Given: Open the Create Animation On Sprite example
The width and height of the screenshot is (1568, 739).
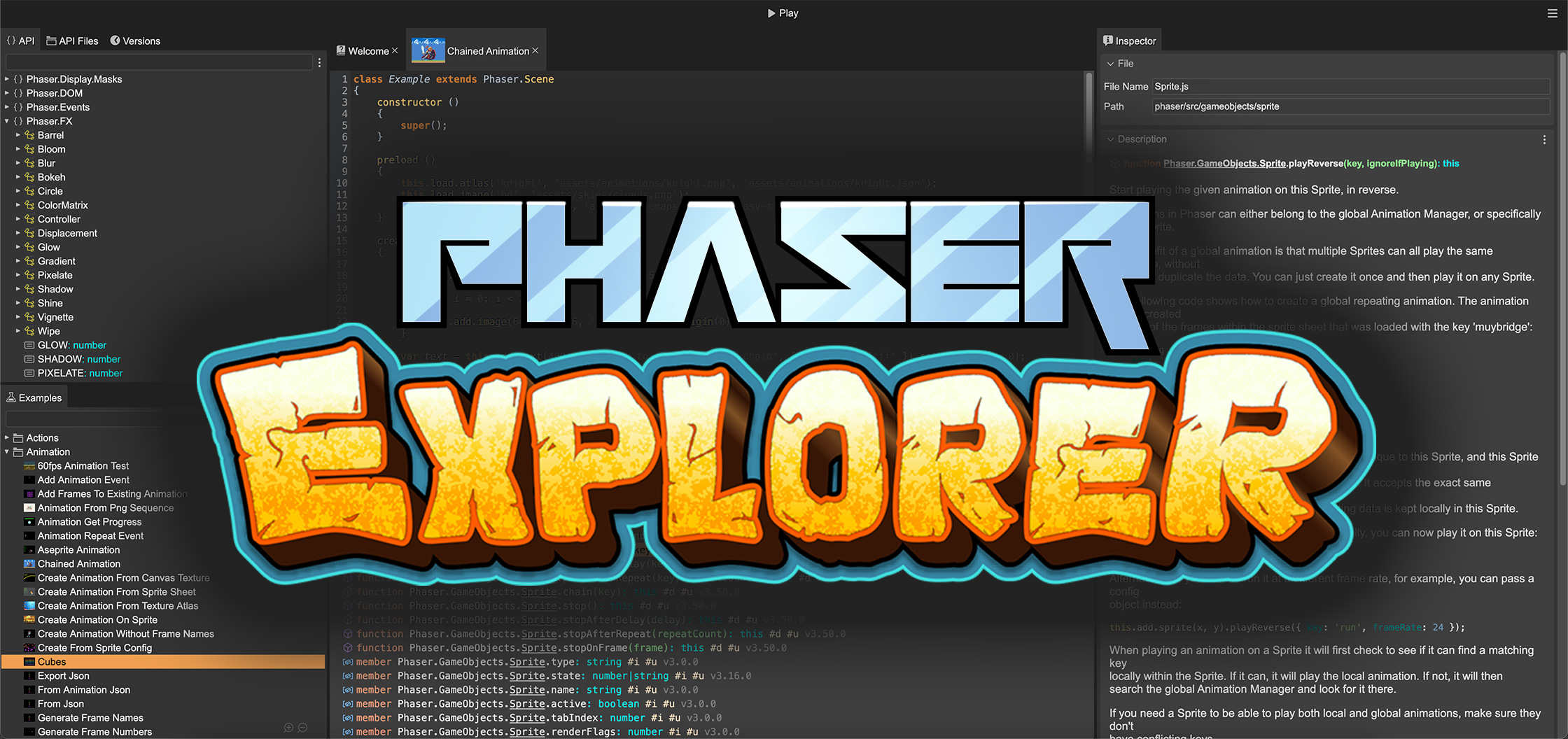Looking at the screenshot, I should tap(97, 619).
